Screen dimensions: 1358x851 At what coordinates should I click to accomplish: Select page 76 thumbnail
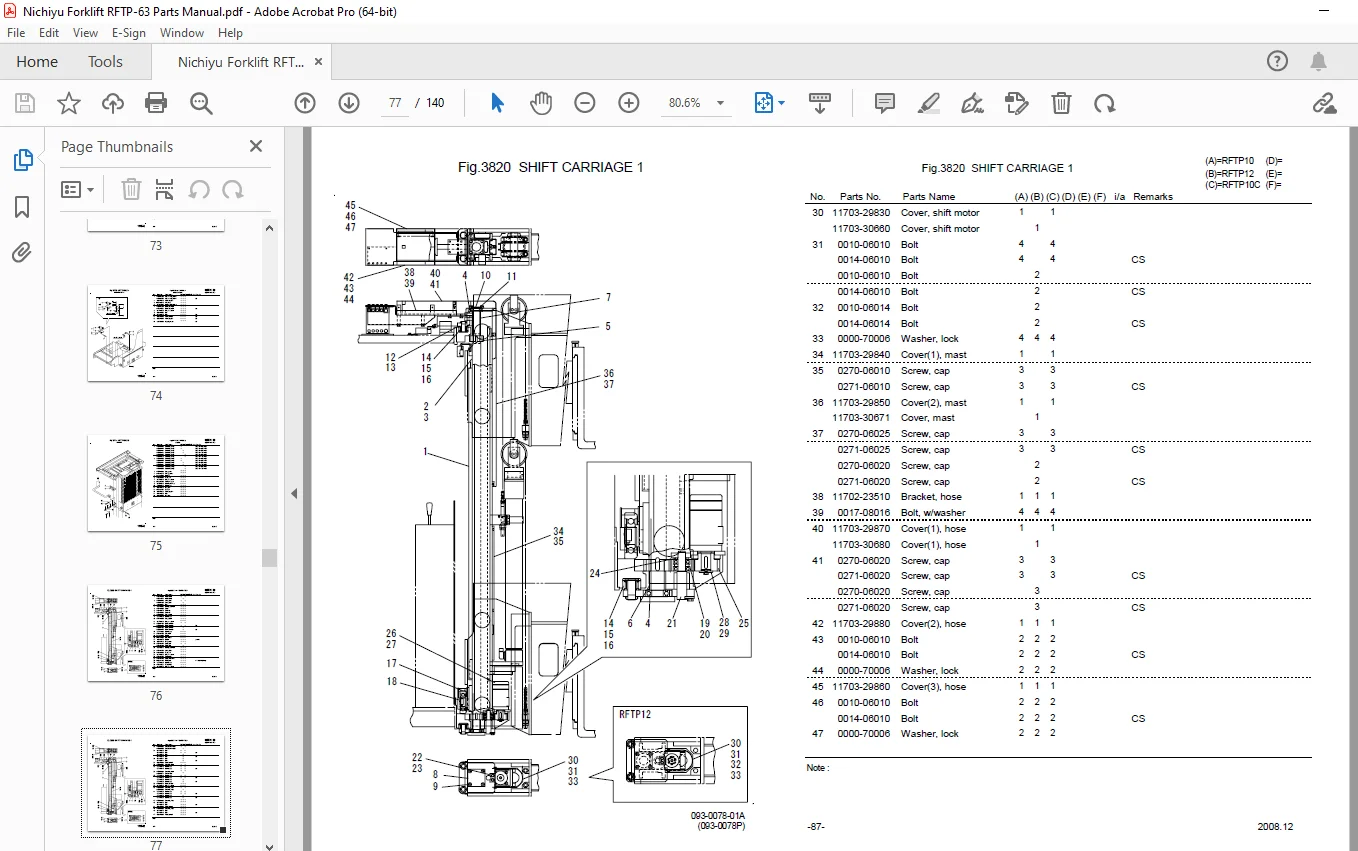click(x=156, y=633)
